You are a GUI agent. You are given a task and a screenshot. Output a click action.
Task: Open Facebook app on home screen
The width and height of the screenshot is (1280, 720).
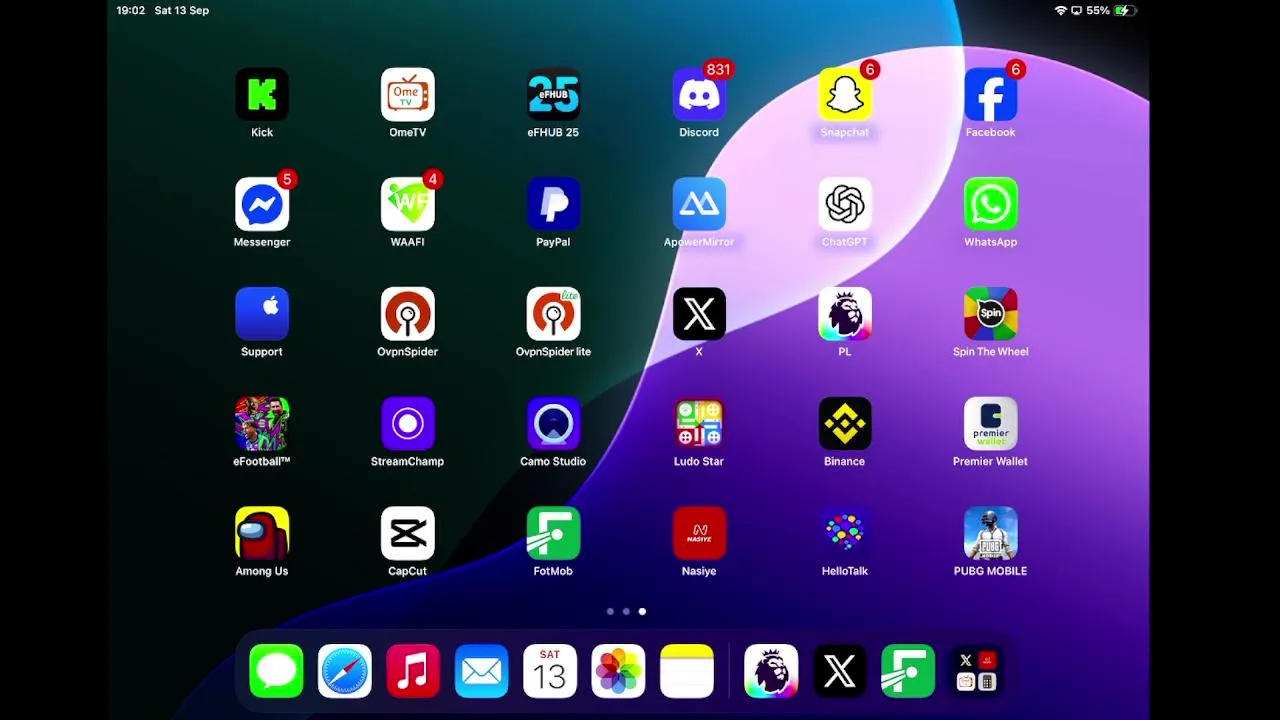(x=991, y=95)
